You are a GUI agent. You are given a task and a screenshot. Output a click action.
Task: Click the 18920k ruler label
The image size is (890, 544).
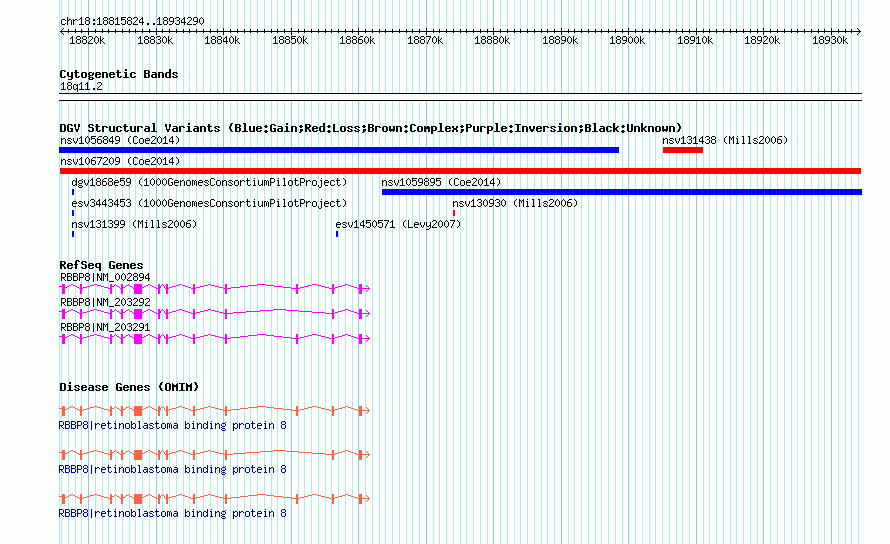pyautogui.click(x=762, y=40)
